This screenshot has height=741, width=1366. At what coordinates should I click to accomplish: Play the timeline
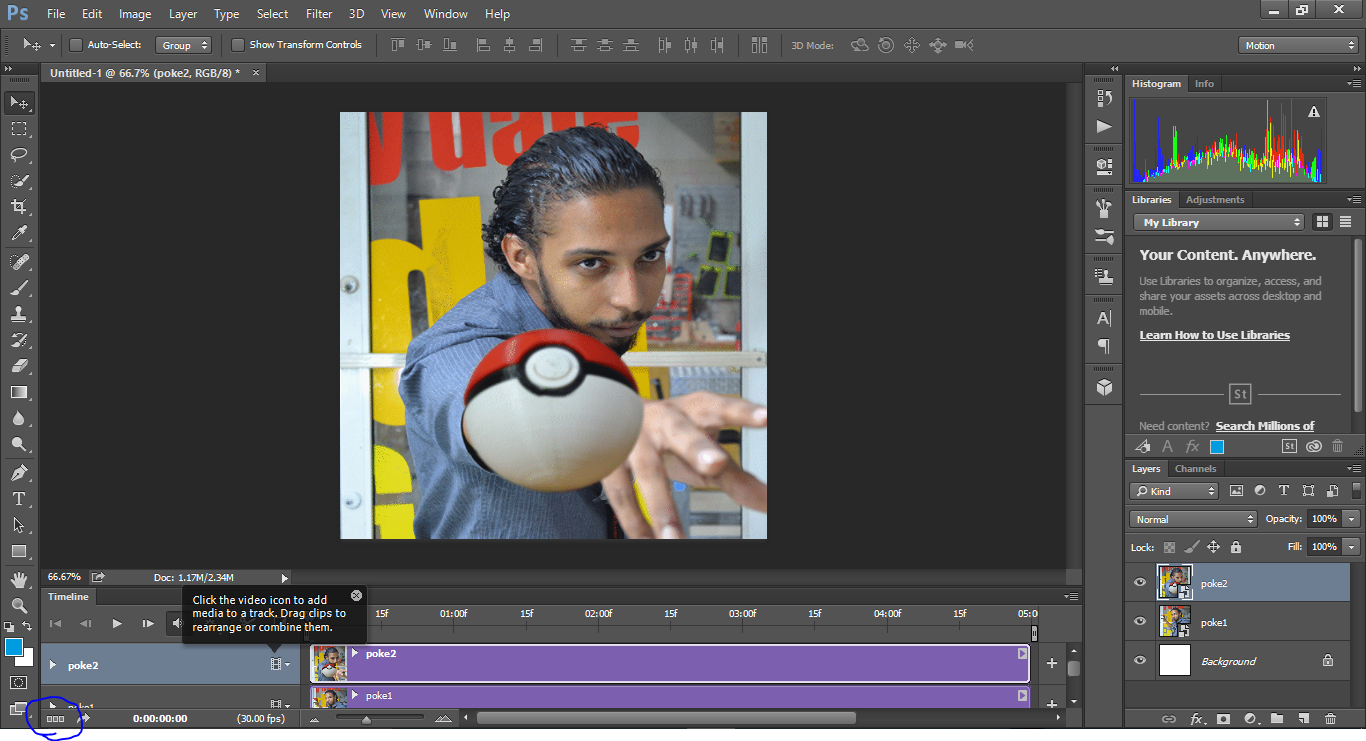[117, 623]
